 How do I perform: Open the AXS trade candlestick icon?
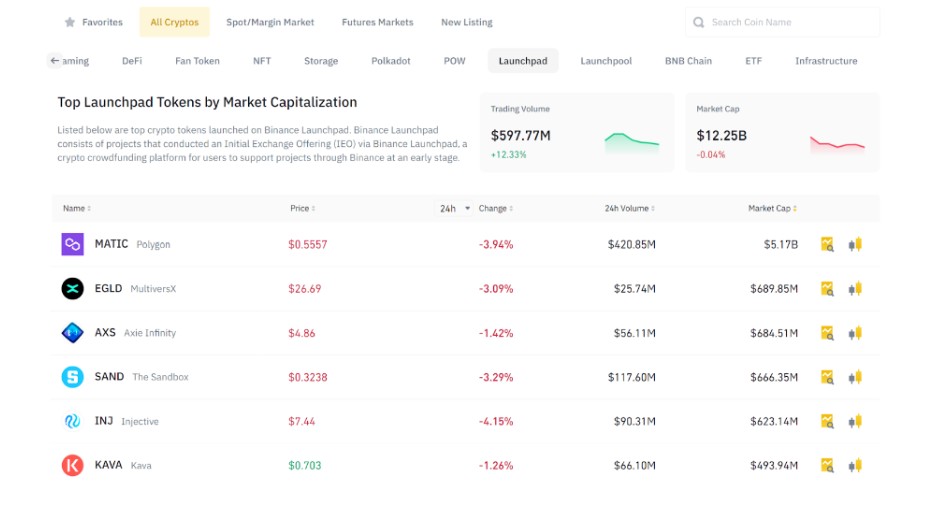855,333
